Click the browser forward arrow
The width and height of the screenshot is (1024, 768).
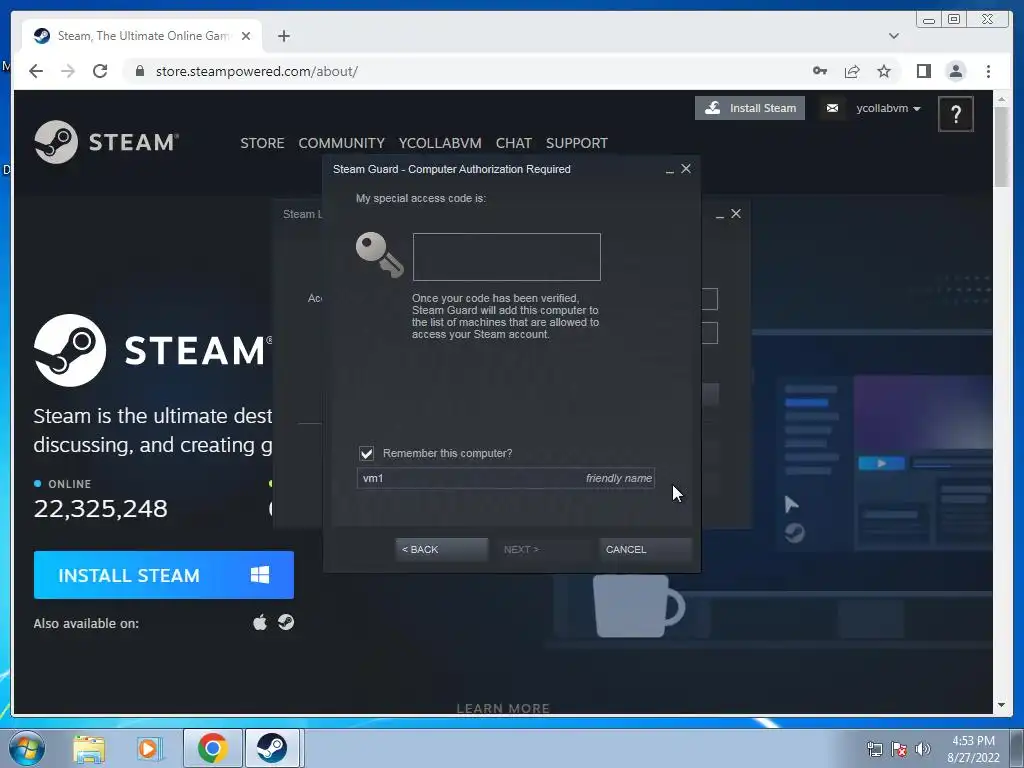(68, 71)
